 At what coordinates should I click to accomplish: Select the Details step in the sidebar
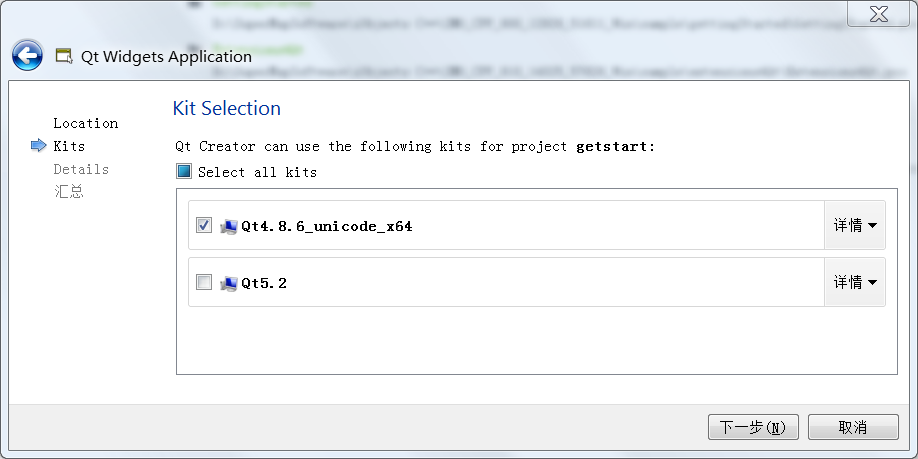[x=81, y=169]
